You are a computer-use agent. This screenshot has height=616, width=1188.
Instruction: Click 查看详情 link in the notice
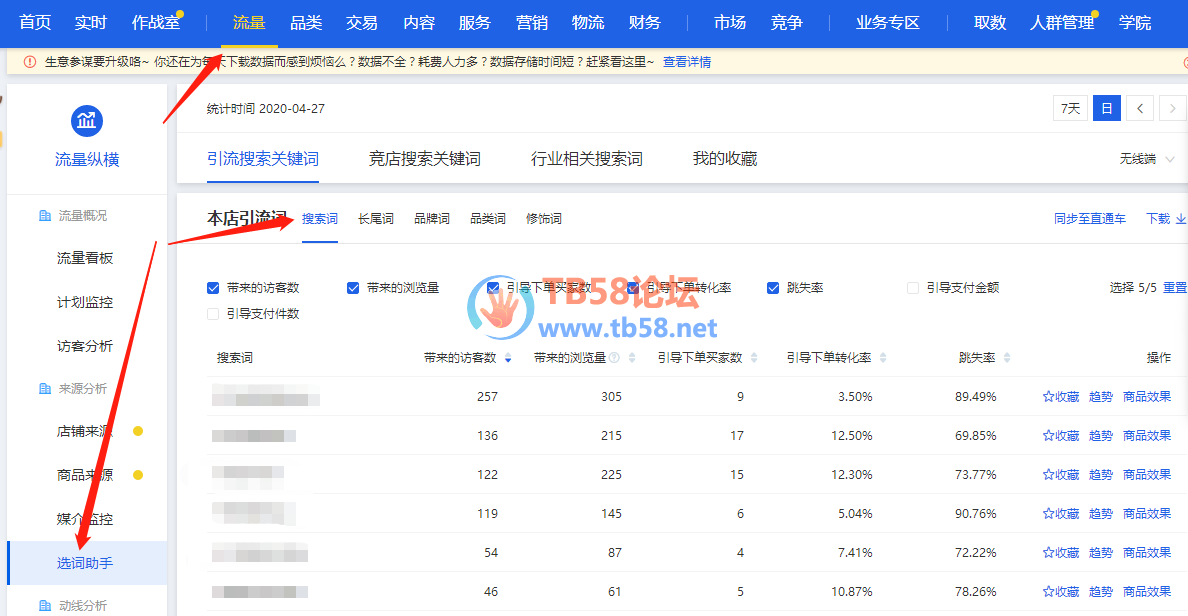(x=687, y=62)
